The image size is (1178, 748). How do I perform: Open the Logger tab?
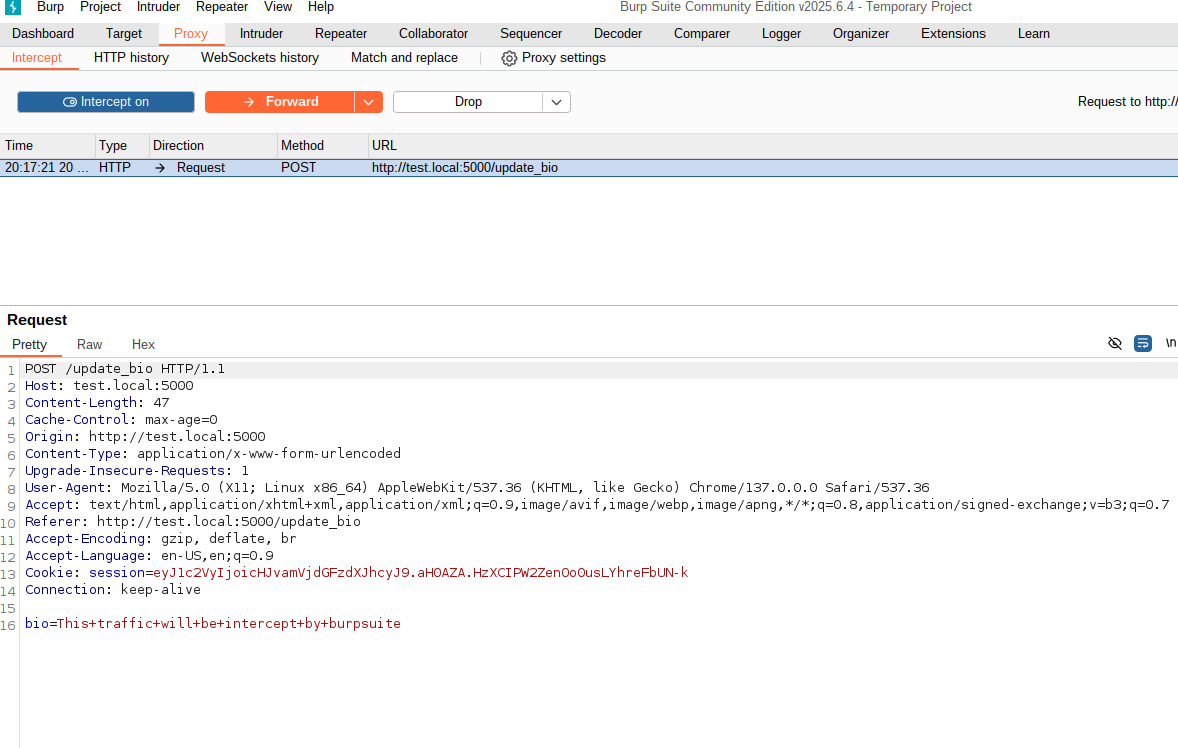(781, 34)
